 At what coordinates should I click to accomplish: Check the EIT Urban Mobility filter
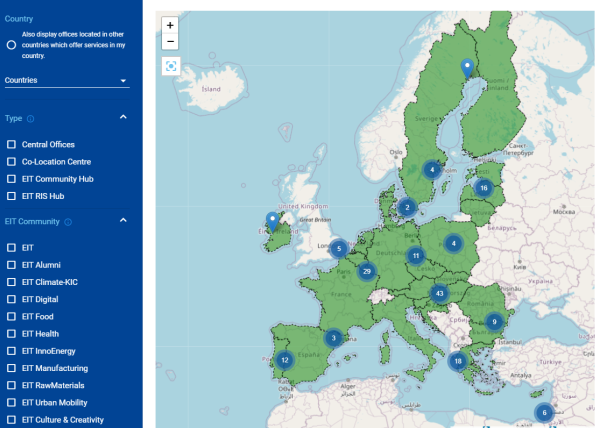point(12,402)
